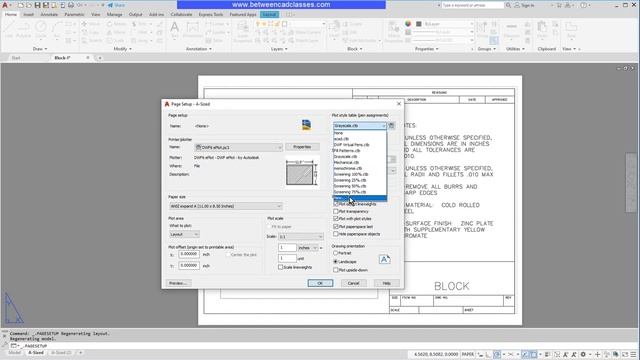The height and width of the screenshot is (360, 640).
Task: Select the Circle tool in Draw panel
Action: click(40, 29)
